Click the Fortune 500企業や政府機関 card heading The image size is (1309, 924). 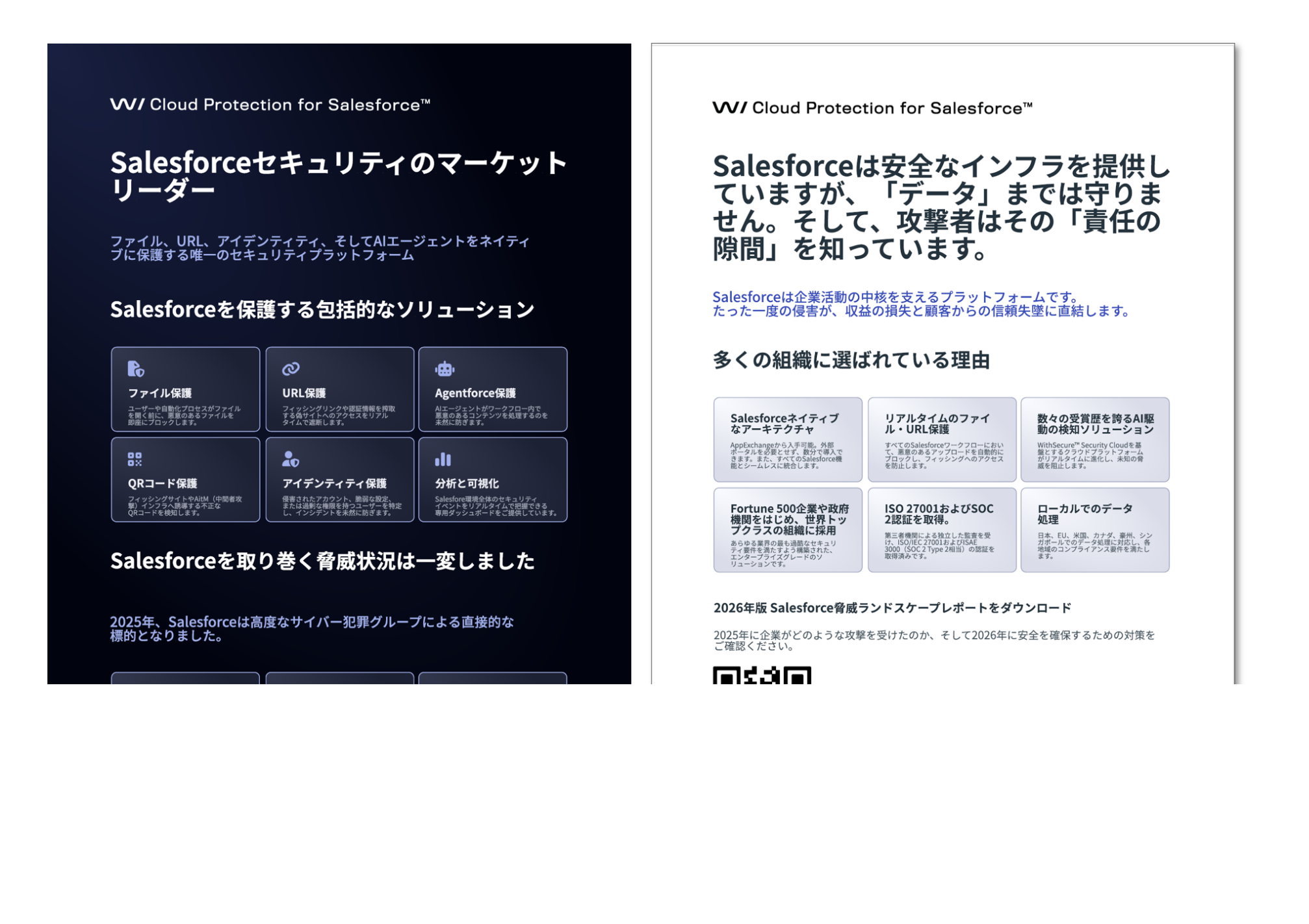[x=789, y=519]
